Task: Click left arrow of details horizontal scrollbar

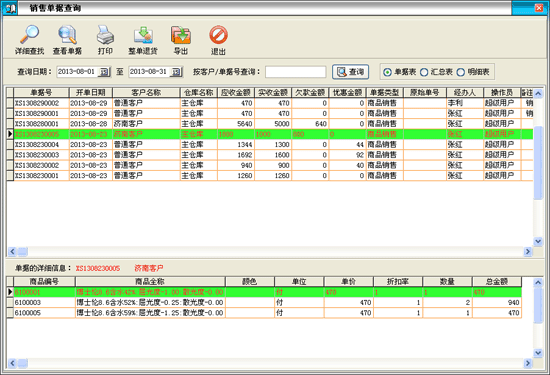Action: tap(12, 363)
